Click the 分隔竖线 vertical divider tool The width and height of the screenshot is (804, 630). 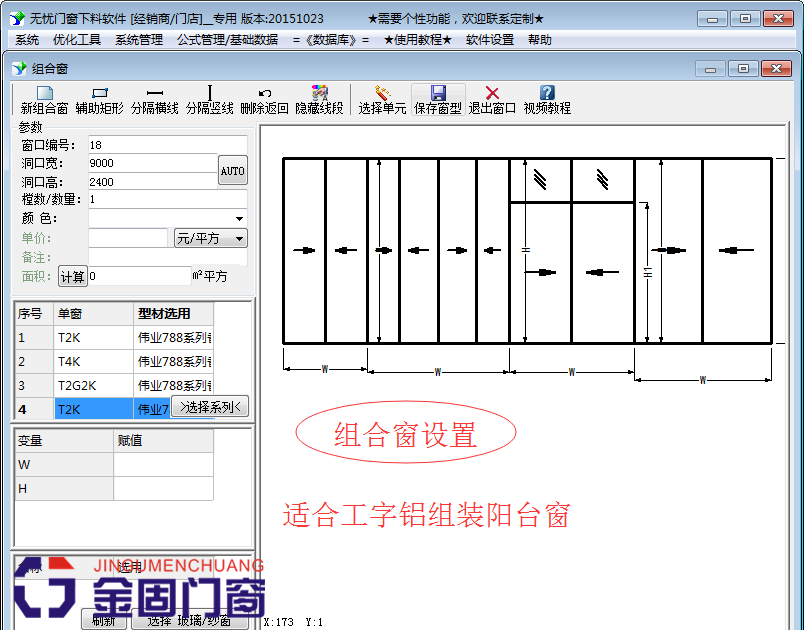coord(212,98)
